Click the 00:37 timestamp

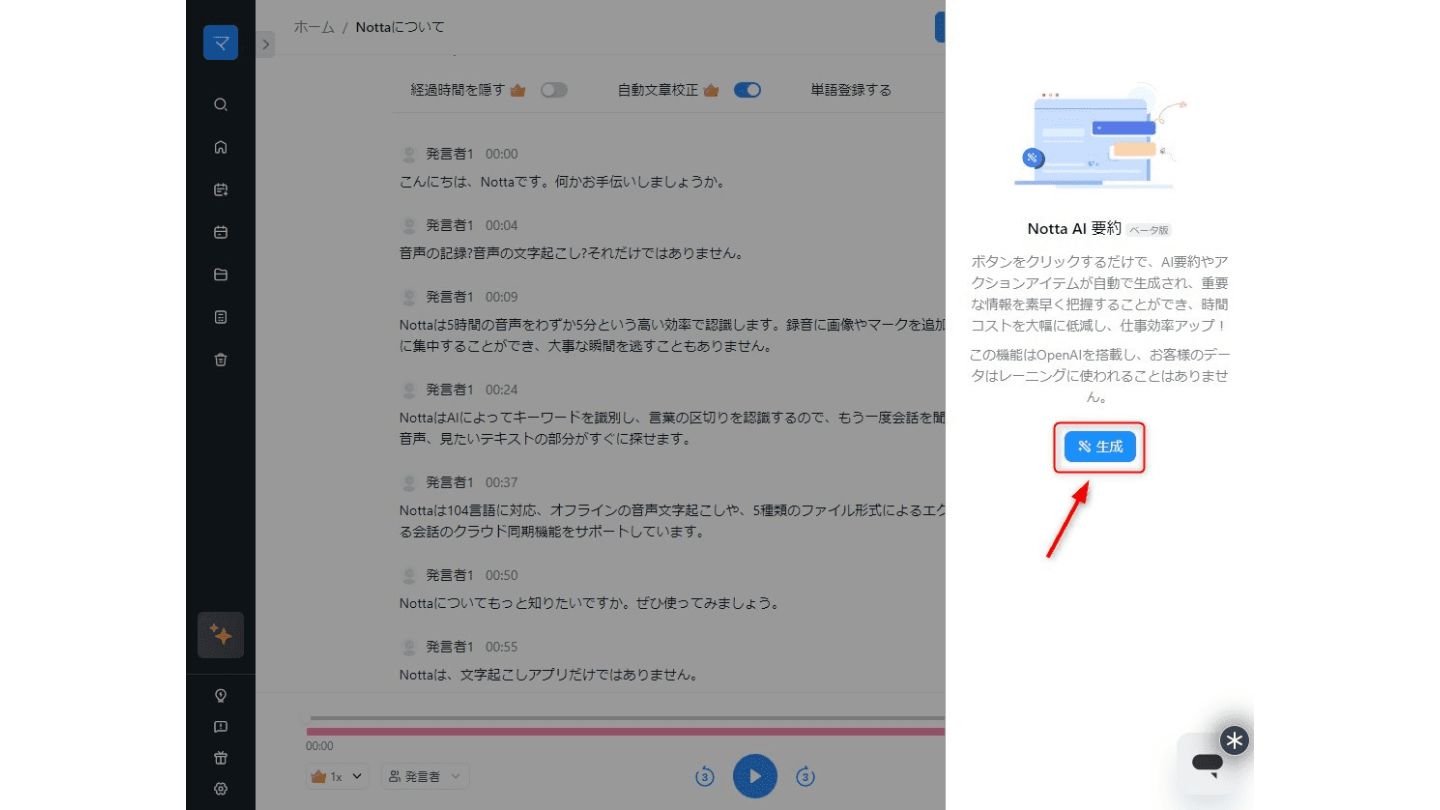pos(502,482)
